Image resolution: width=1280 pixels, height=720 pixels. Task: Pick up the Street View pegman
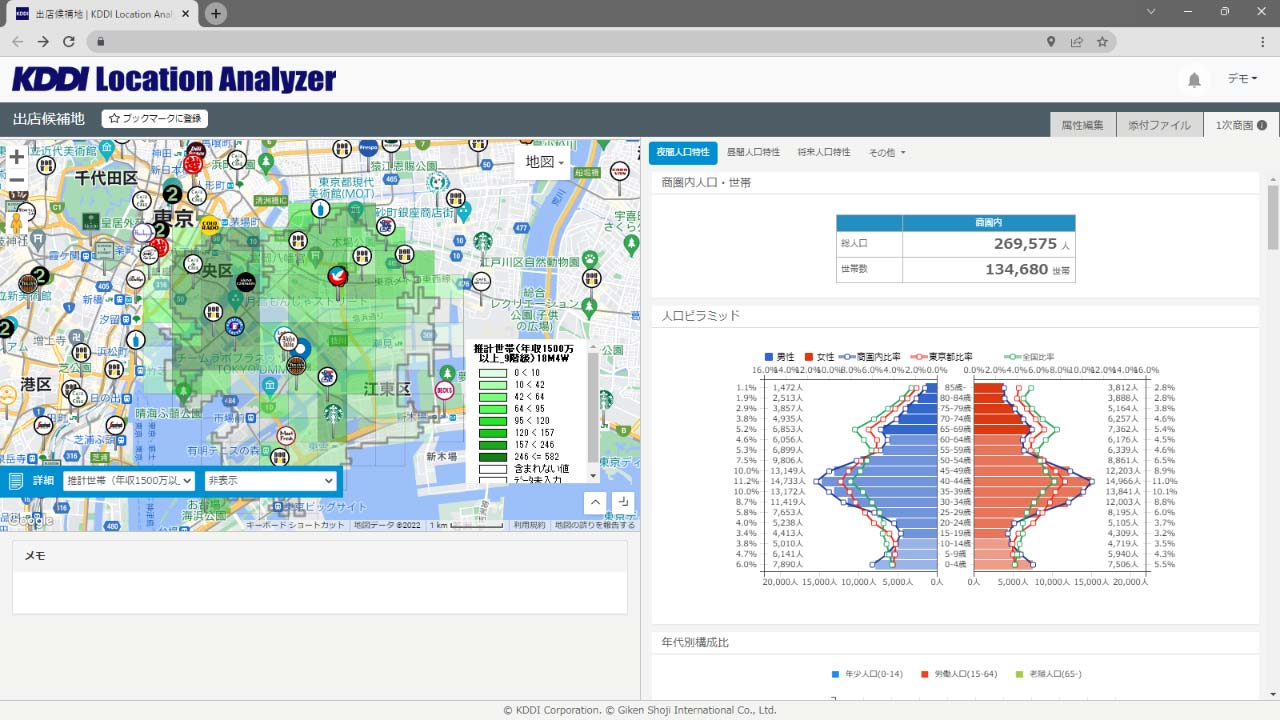(x=16, y=222)
